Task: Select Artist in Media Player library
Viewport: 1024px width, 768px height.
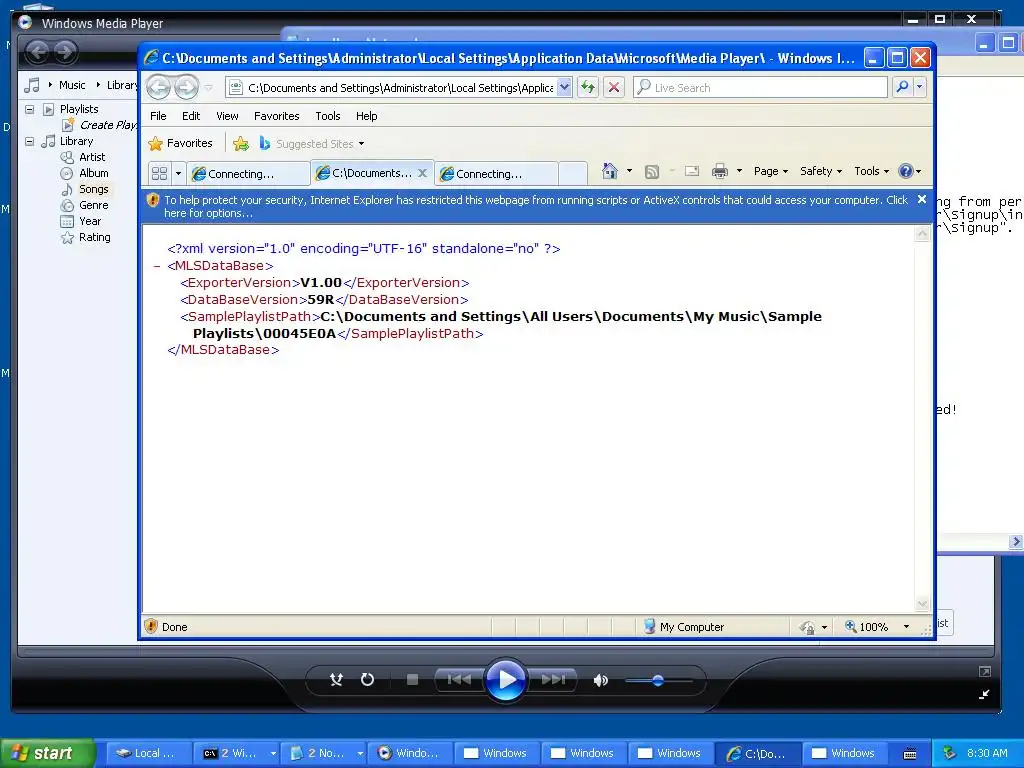Action: click(x=92, y=157)
